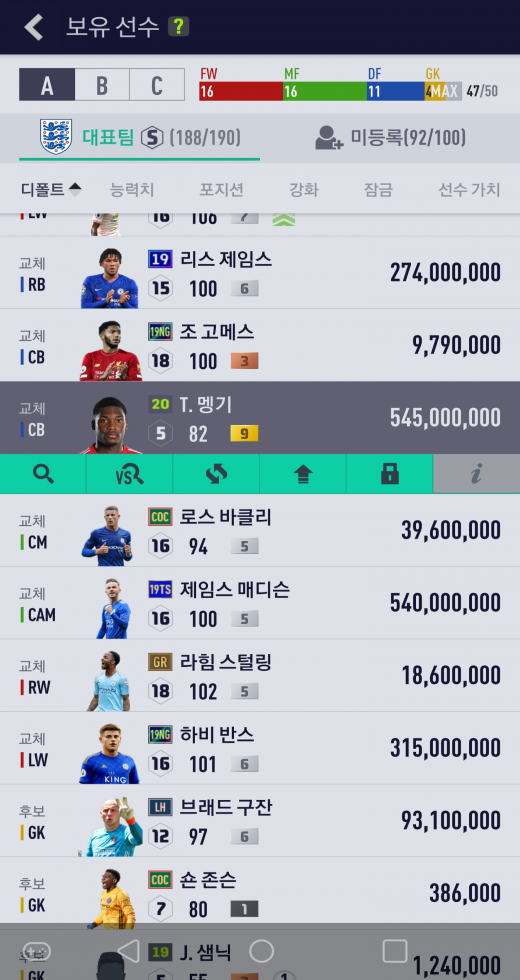The width and height of the screenshot is (520, 980).
Task: Tap the magnifier search icon in the action bar
Action: [x=43, y=474]
